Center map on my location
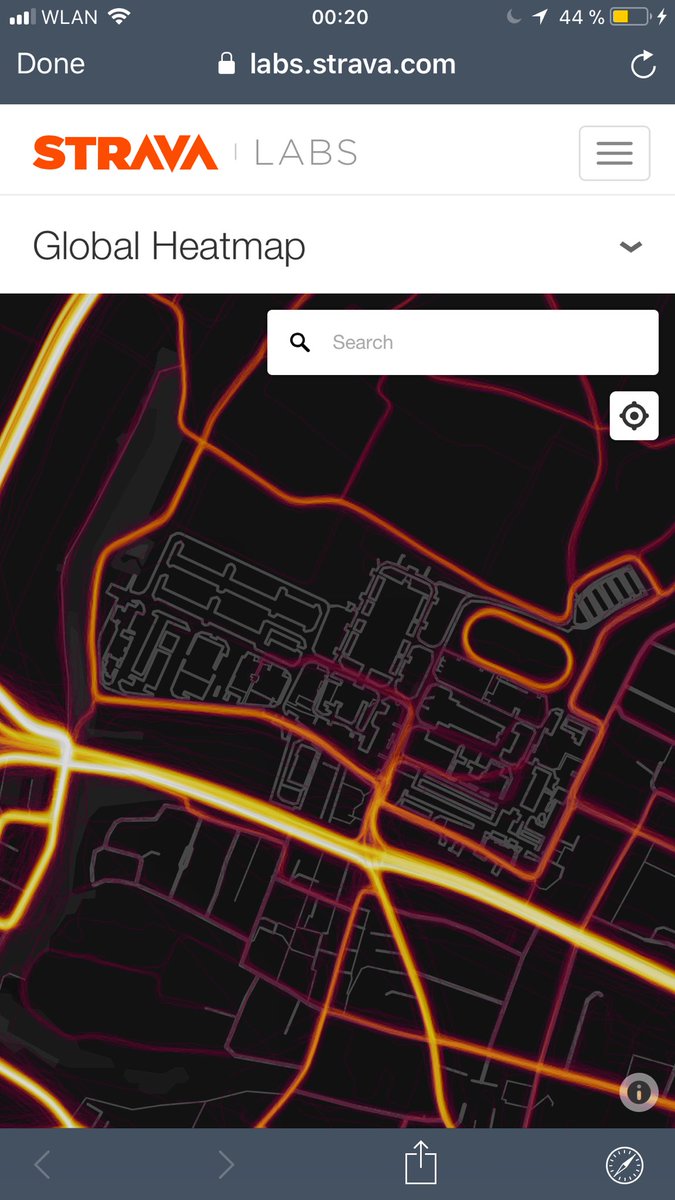The height and width of the screenshot is (1200, 675). pos(634,415)
